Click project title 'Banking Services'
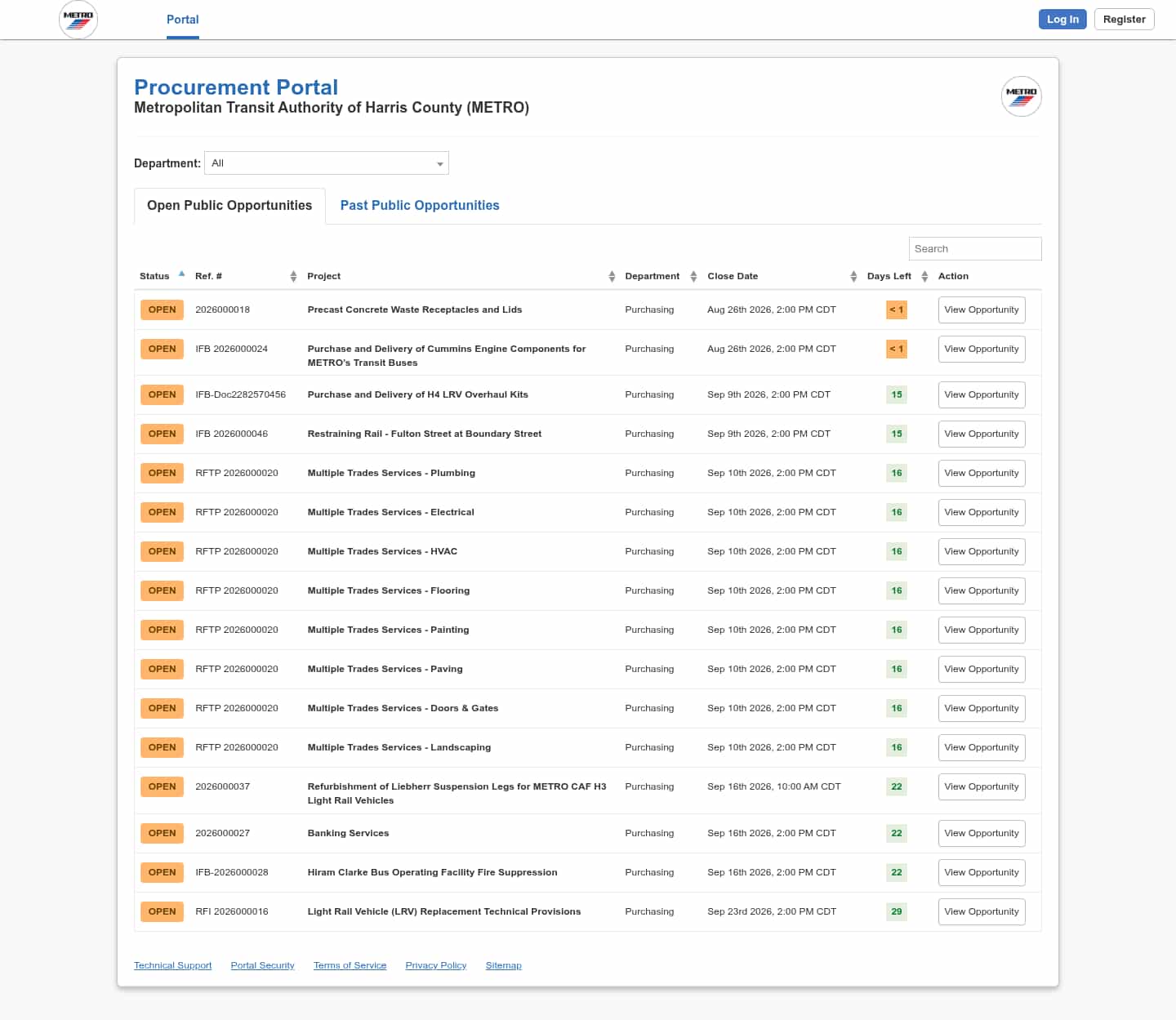This screenshot has height=1020, width=1176. [x=348, y=834]
